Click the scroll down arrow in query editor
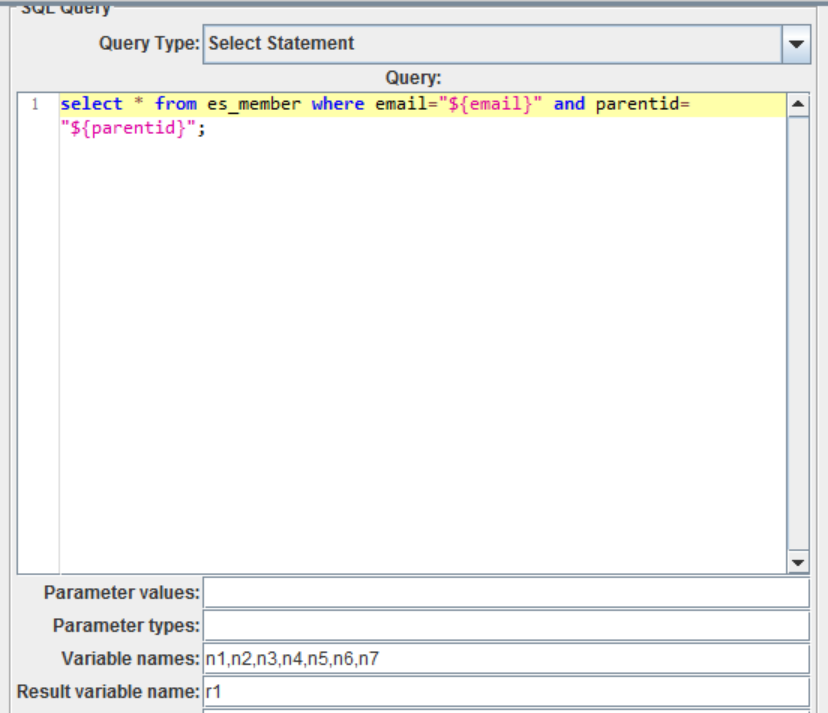Screen dimensions: 828x713 coord(798,562)
